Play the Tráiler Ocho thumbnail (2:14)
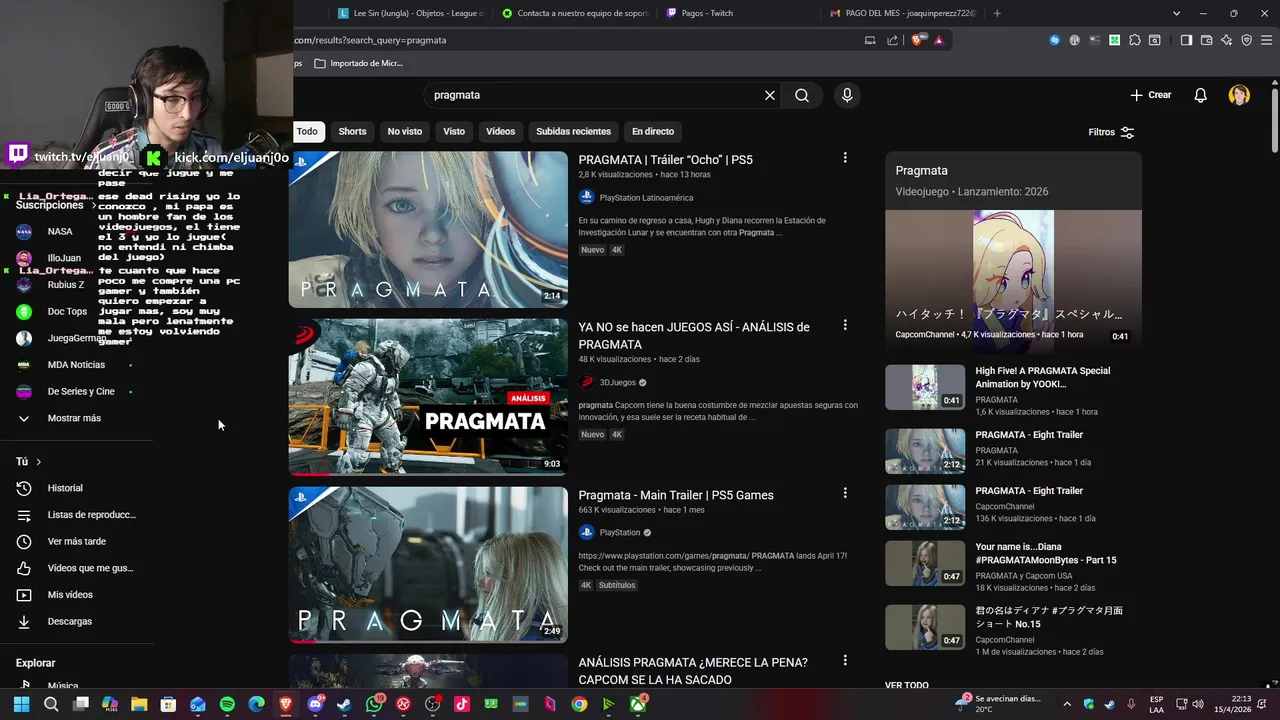Image resolution: width=1280 pixels, height=720 pixels. pos(428,230)
